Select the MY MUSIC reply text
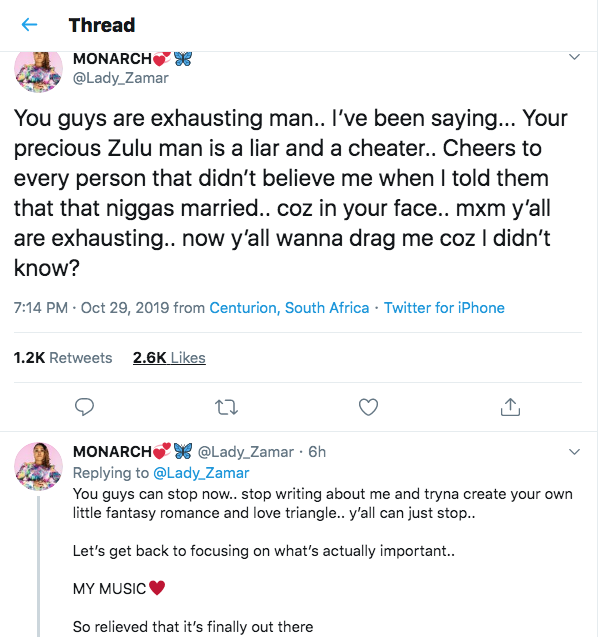Viewport: 601px width, 637px height. [110, 589]
